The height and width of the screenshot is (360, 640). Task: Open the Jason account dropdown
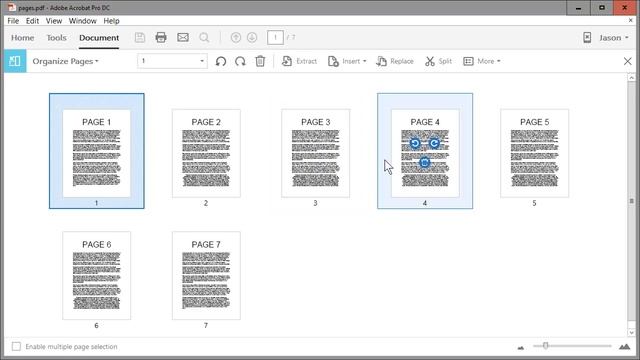[x=614, y=38]
